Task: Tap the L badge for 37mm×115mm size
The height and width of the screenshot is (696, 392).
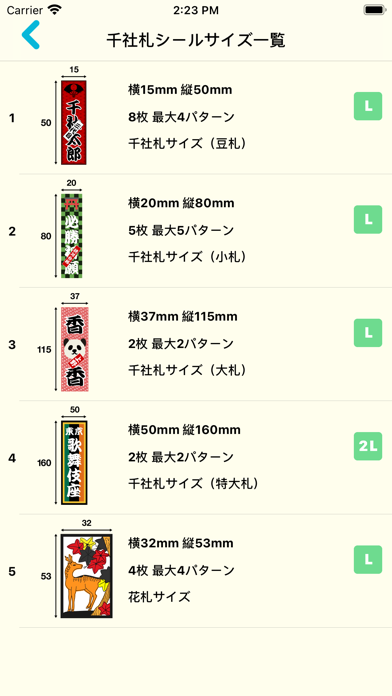Action: point(368,332)
